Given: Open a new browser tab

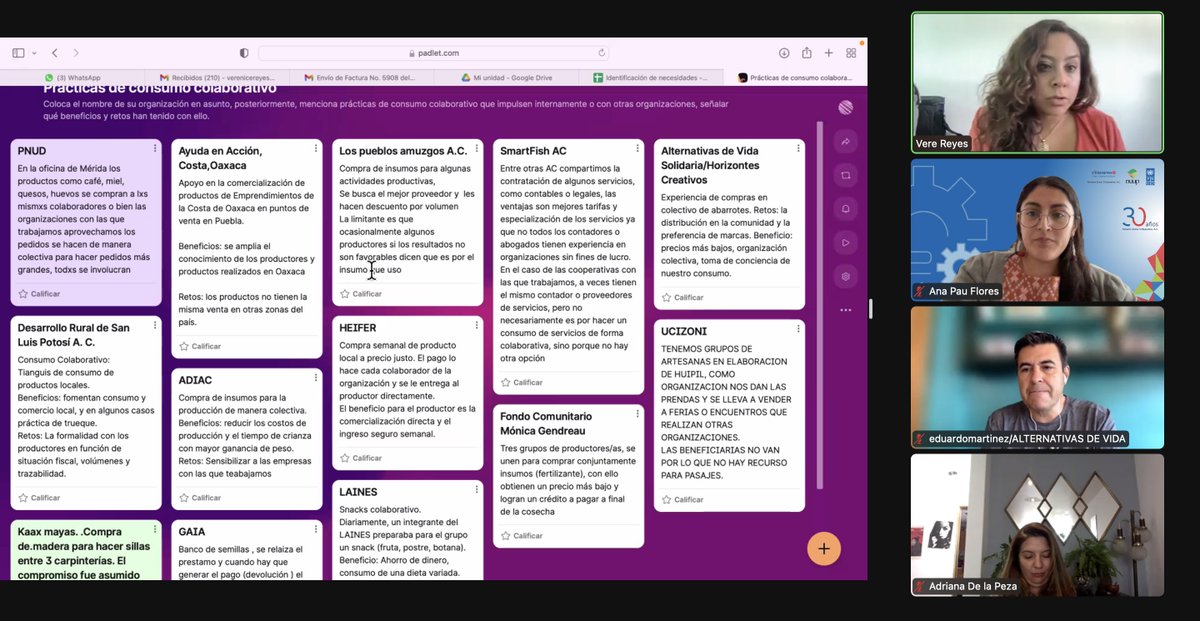Looking at the screenshot, I should point(829,53).
